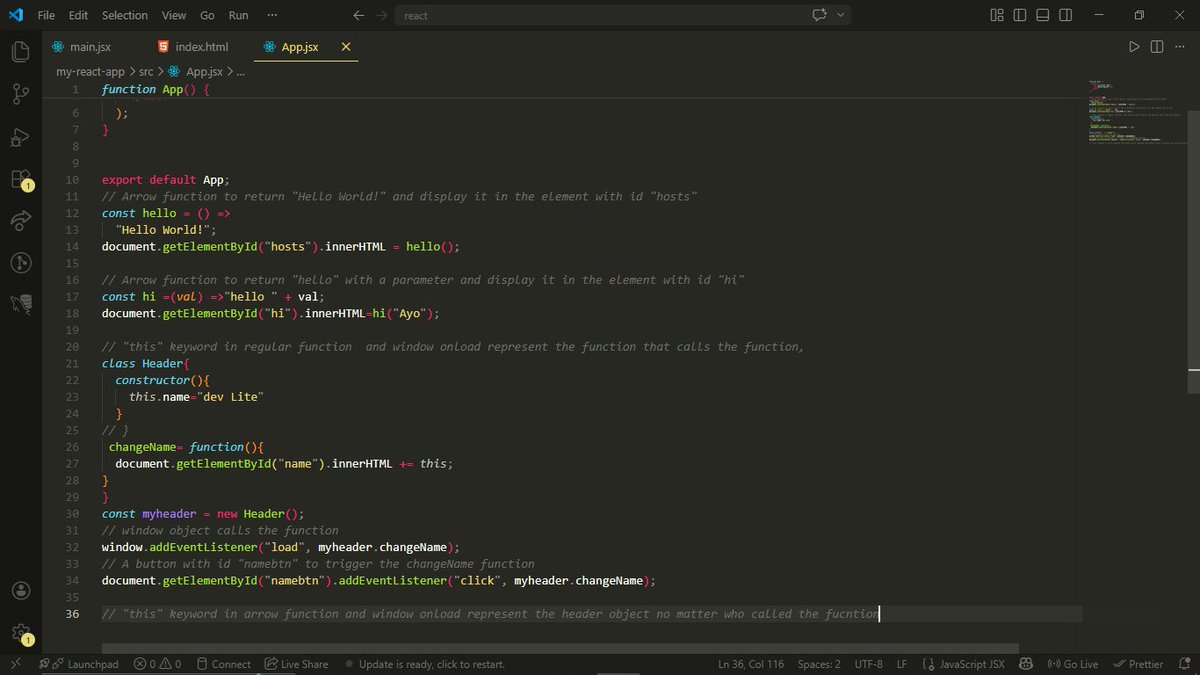Open the Copilot chat icon in title bar
The width and height of the screenshot is (1200, 675).
coord(820,15)
